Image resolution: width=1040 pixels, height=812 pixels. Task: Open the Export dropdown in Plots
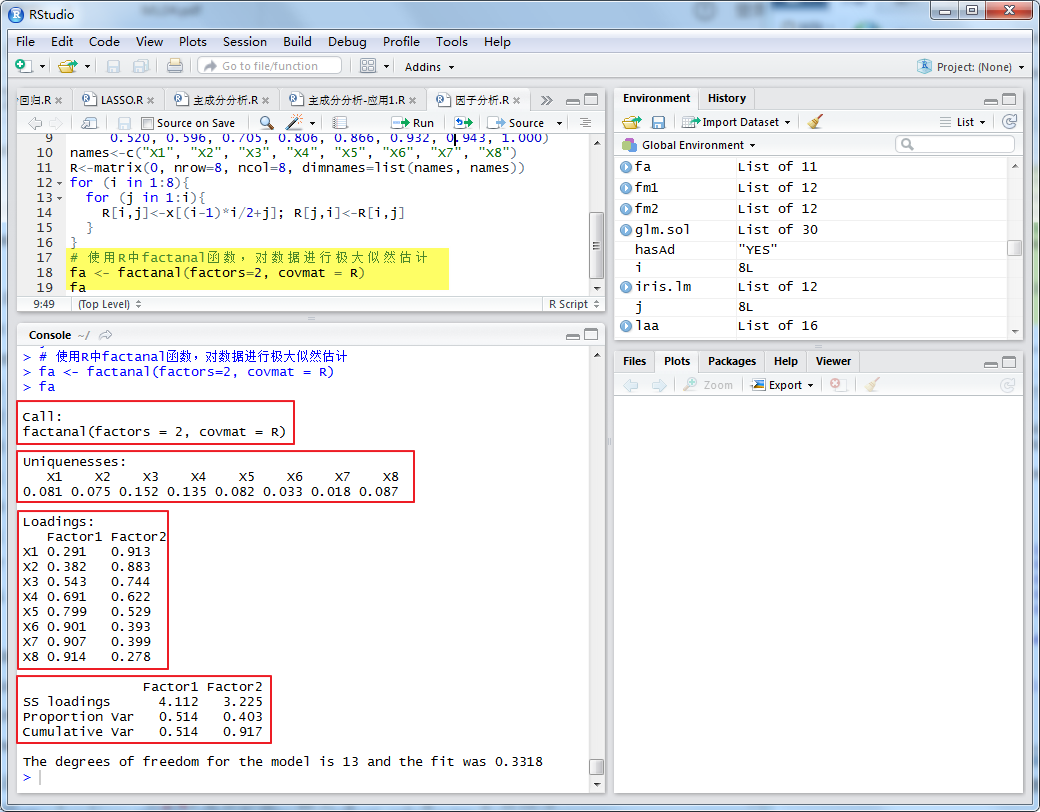pyautogui.click(x=785, y=385)
